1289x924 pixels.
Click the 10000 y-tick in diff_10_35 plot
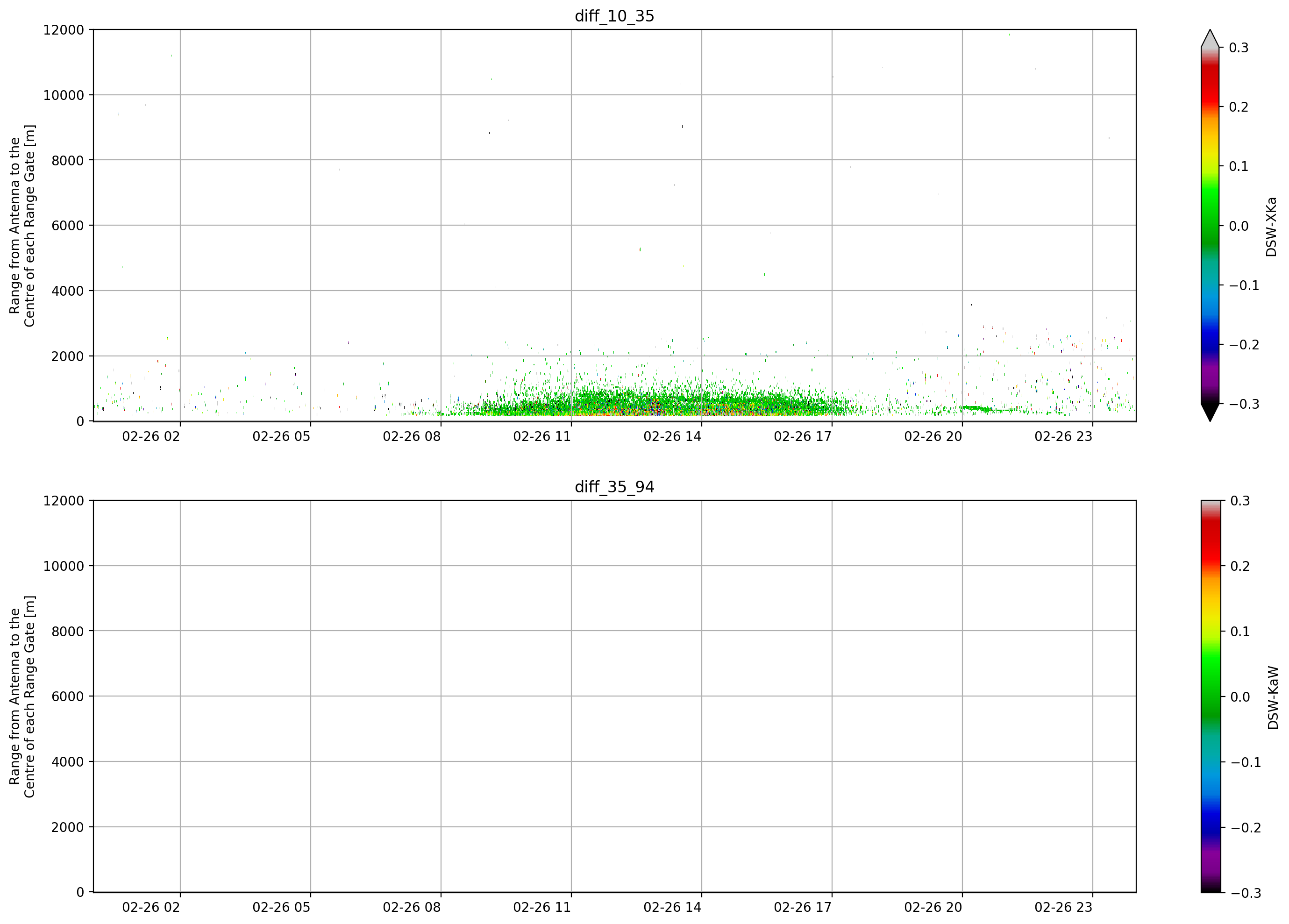(x=64, y=95)
